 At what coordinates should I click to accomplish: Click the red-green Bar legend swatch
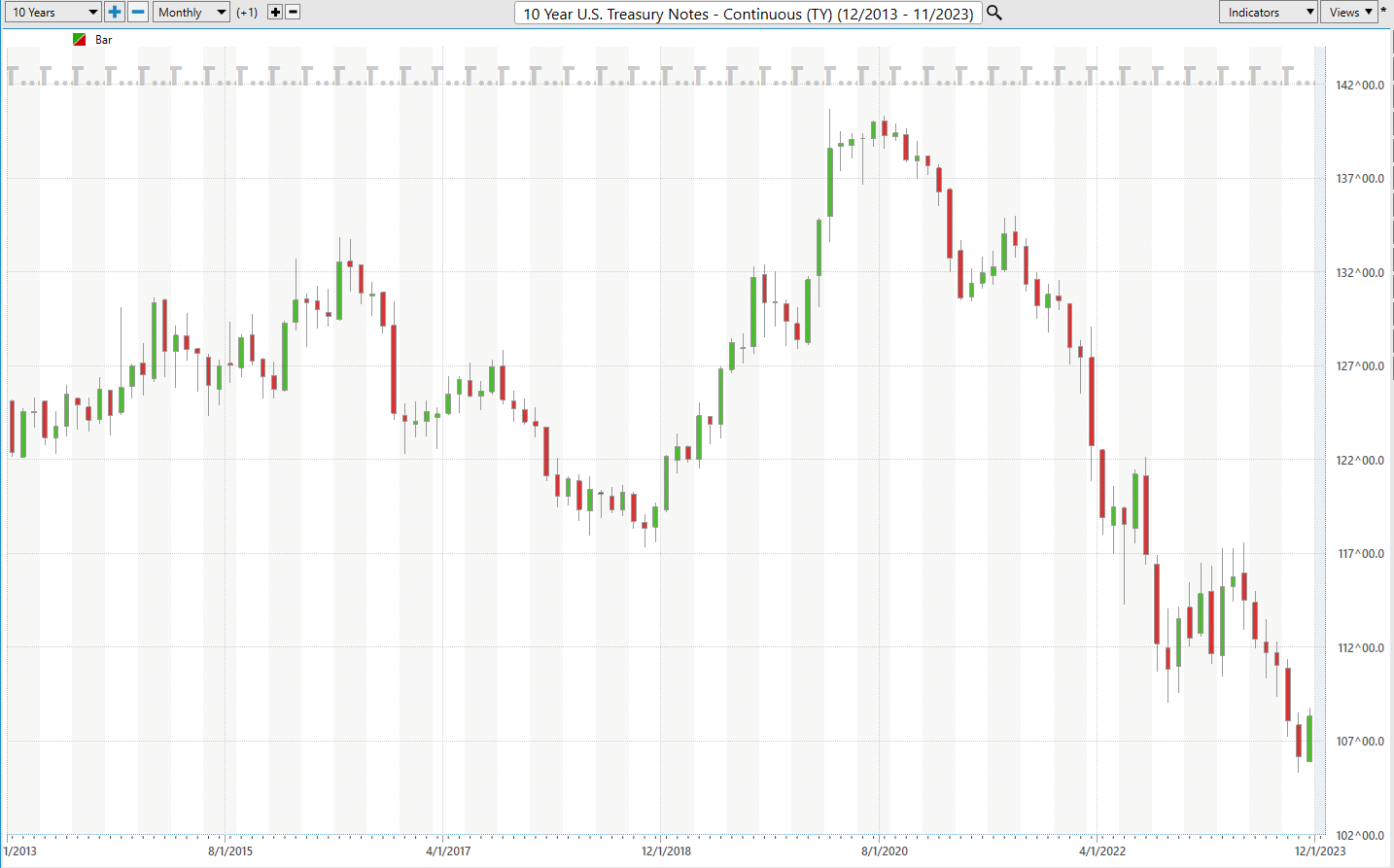coord(80,40)
